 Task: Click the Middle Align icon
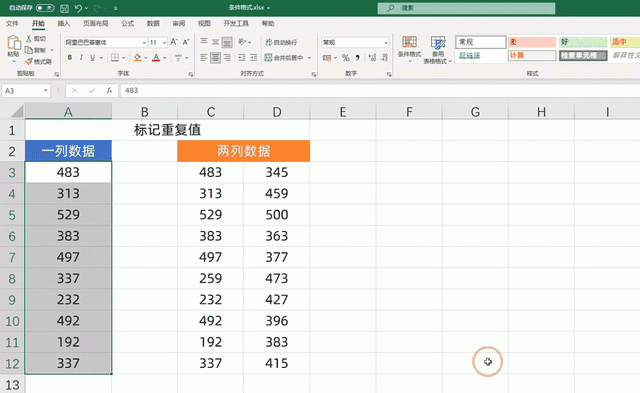coord(216,42)
